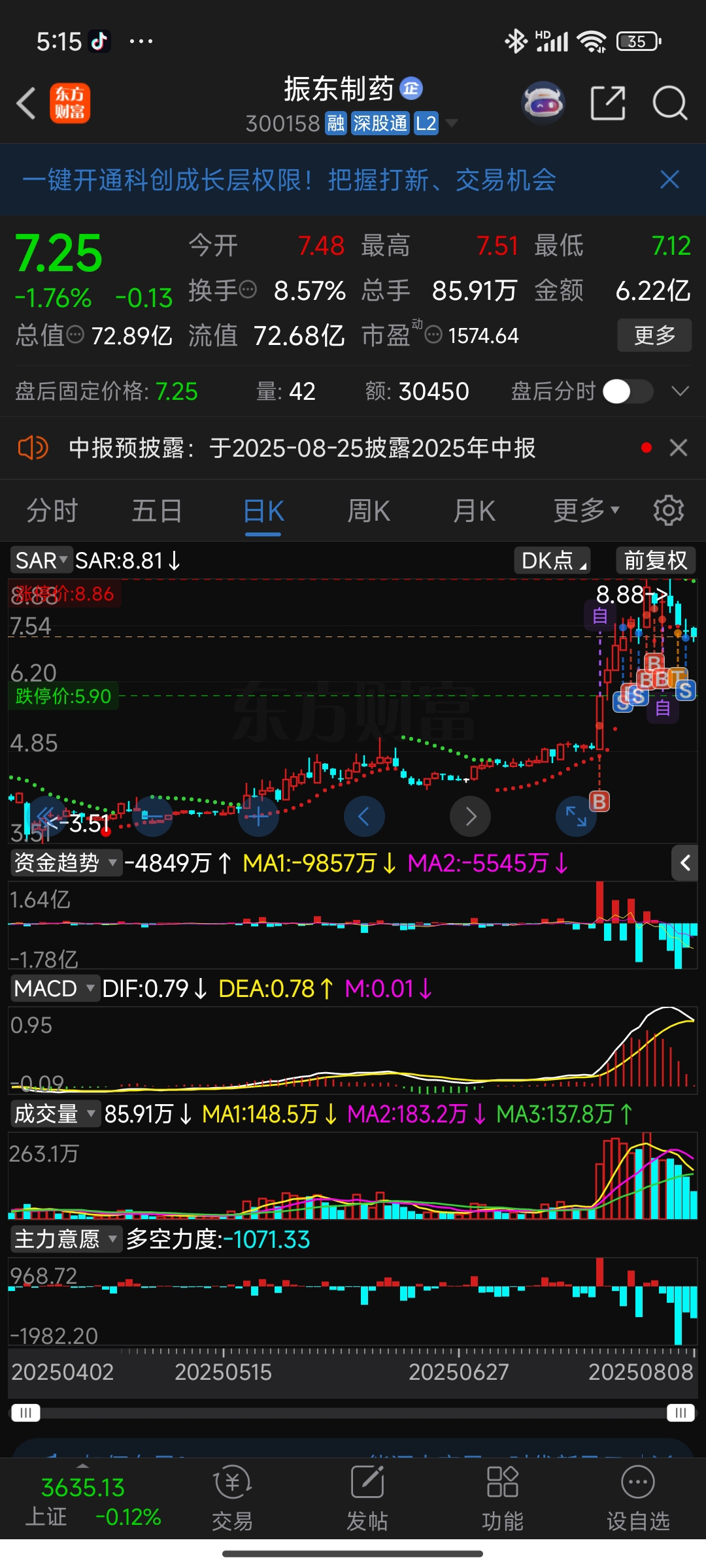Image resolution: width=706 pixels, height=1568 pixels.
Task: Tap the speaker announcement icon
Action: point(33,448)
